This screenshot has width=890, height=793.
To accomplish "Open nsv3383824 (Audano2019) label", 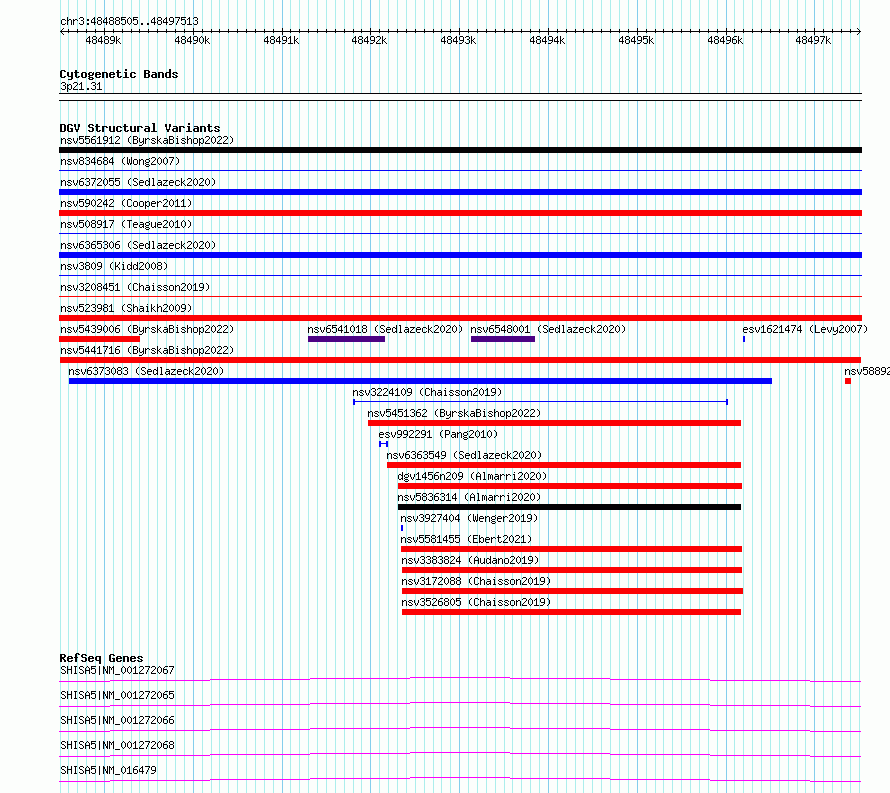I will pos(470,560).
